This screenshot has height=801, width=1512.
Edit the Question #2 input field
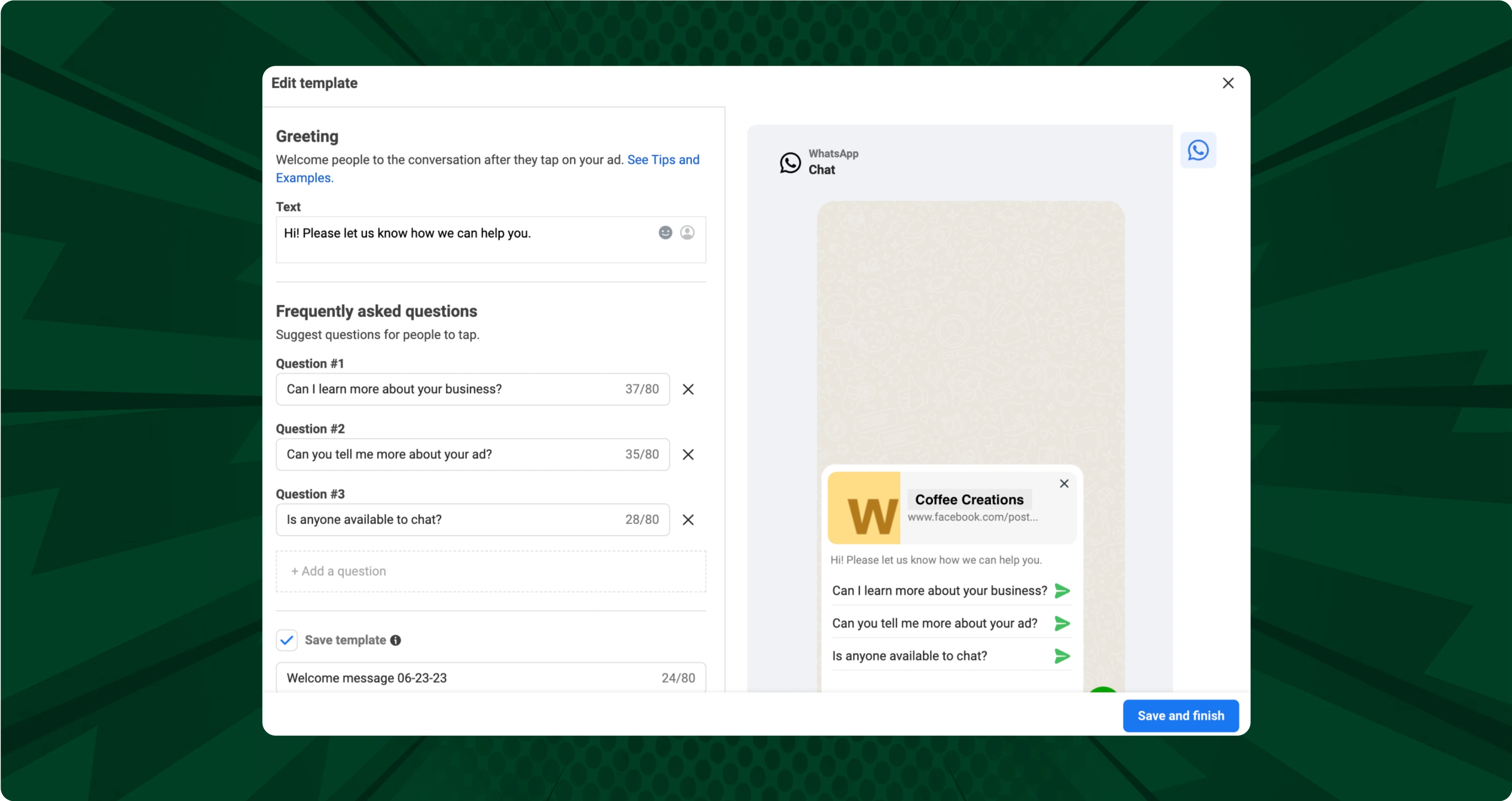pos(473,454)
